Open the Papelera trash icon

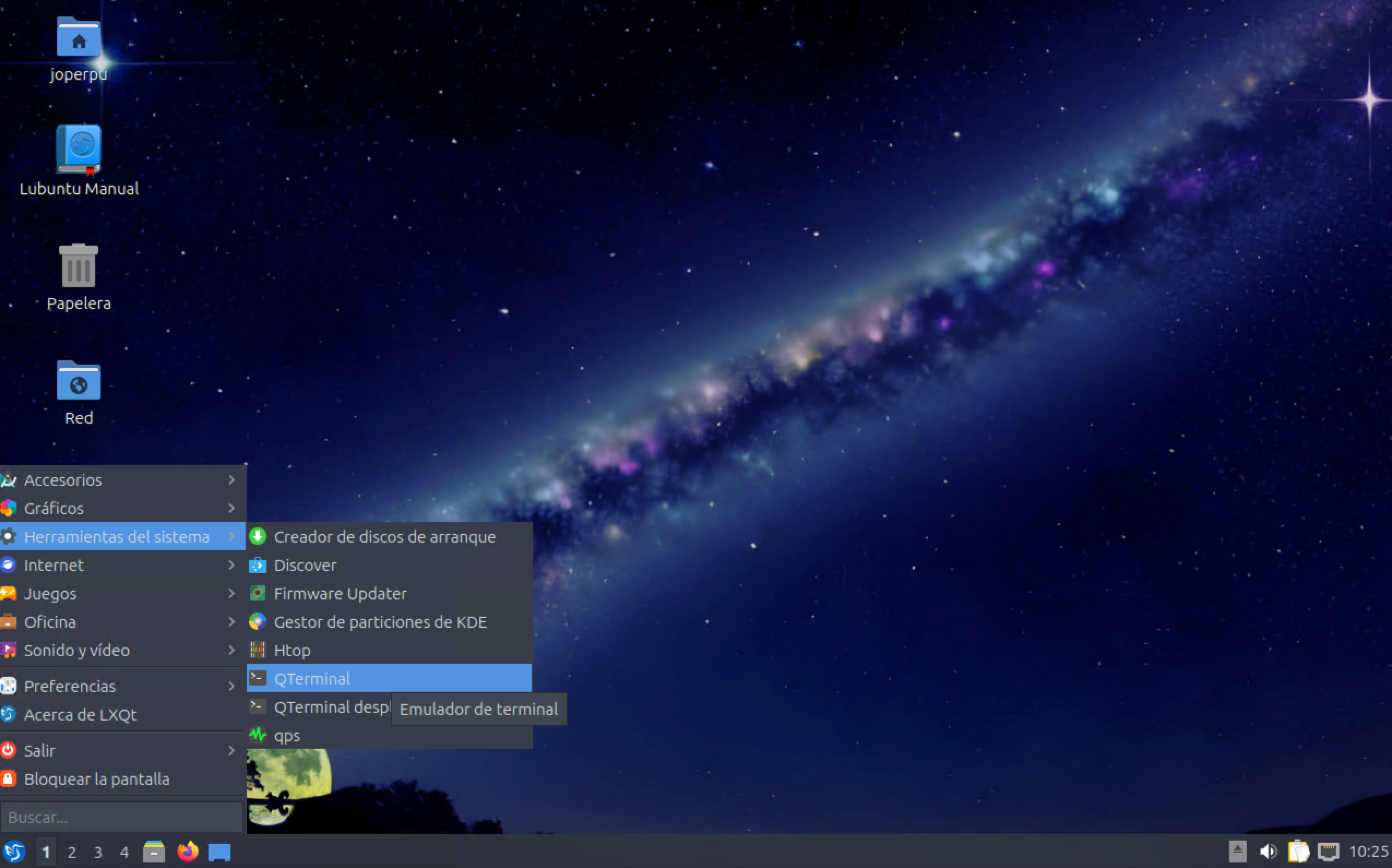(79, 265)
